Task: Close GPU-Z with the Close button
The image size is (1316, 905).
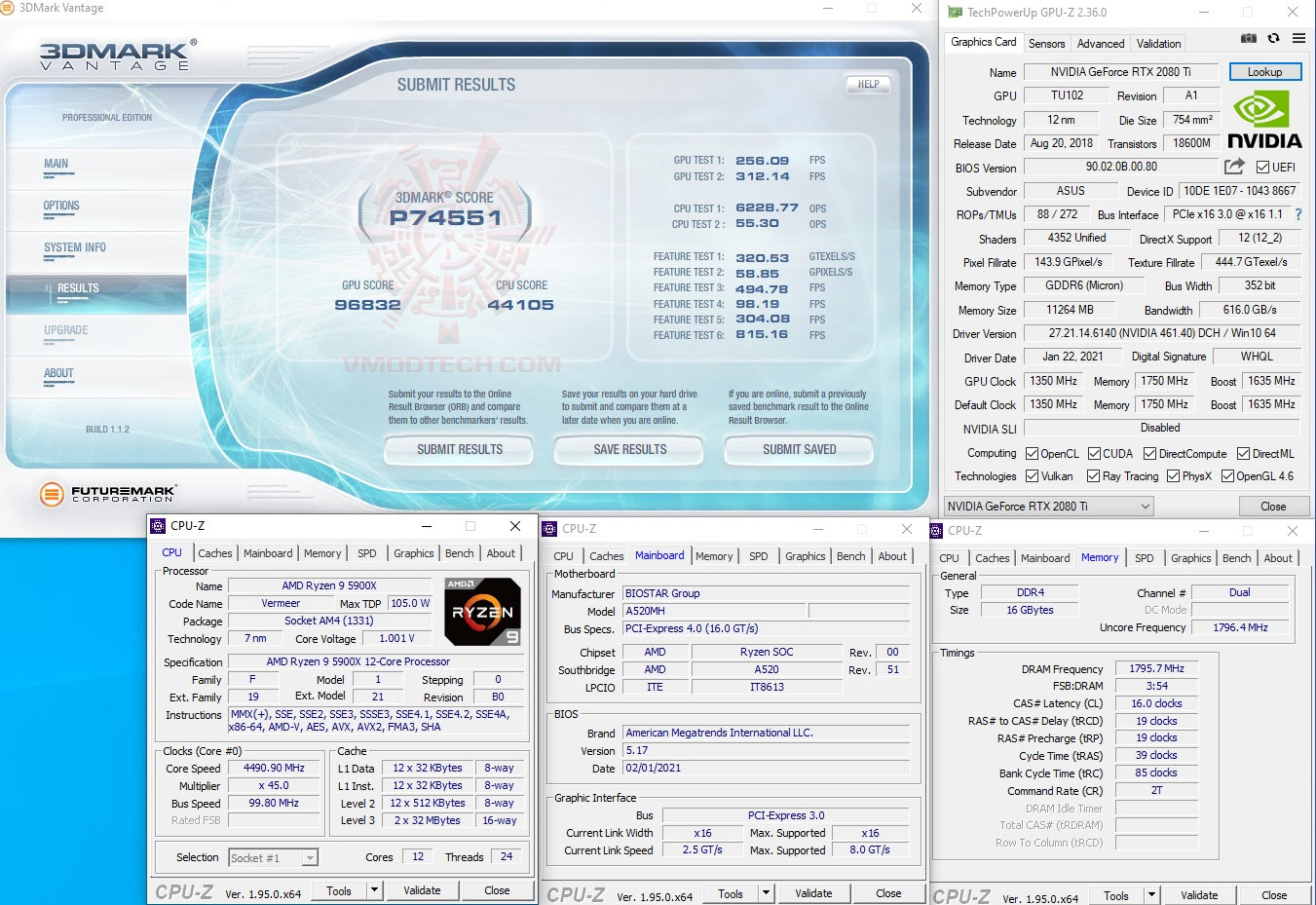Action: (x=1273, y=507)
